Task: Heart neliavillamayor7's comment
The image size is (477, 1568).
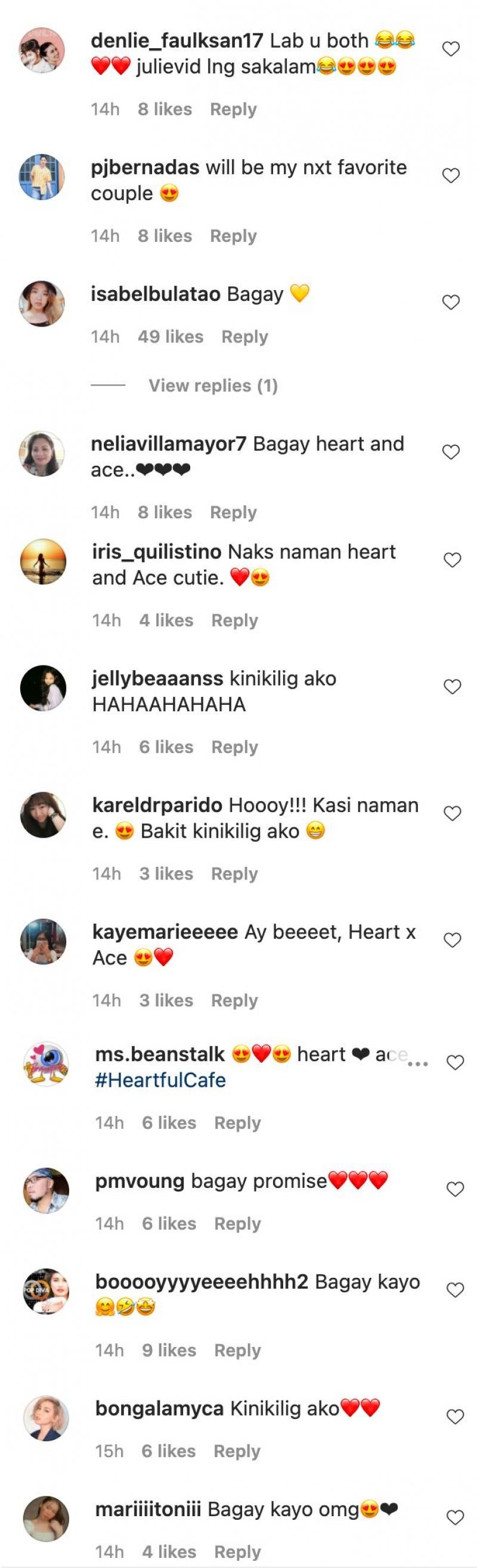Action: 450,452
